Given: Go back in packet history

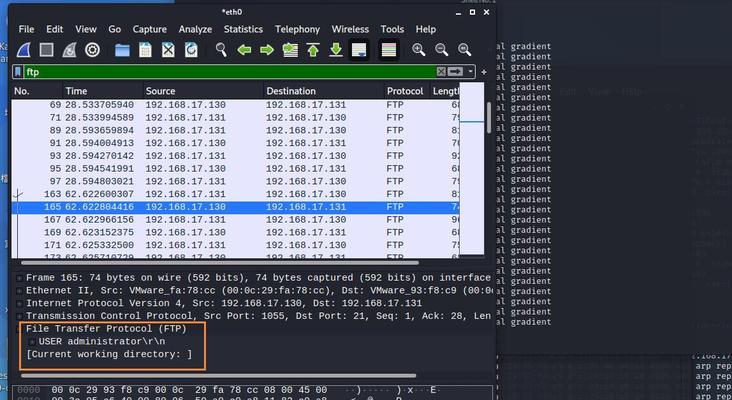Looking at the screenshot, I should pos(244,50).
